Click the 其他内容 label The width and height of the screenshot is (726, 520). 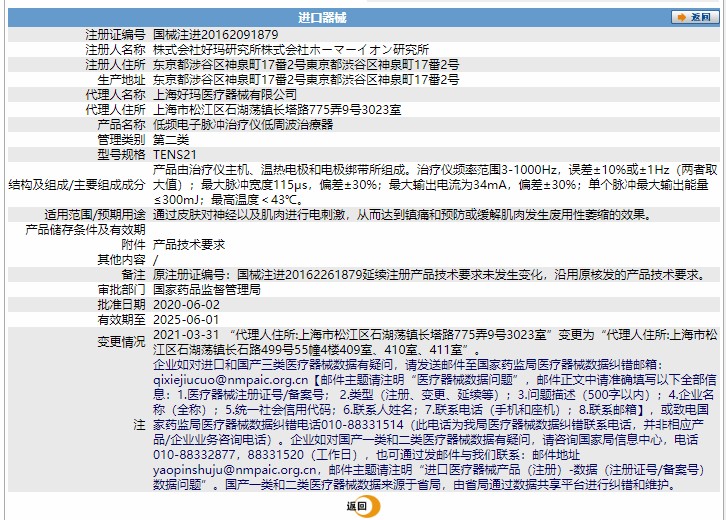point(121,260)
